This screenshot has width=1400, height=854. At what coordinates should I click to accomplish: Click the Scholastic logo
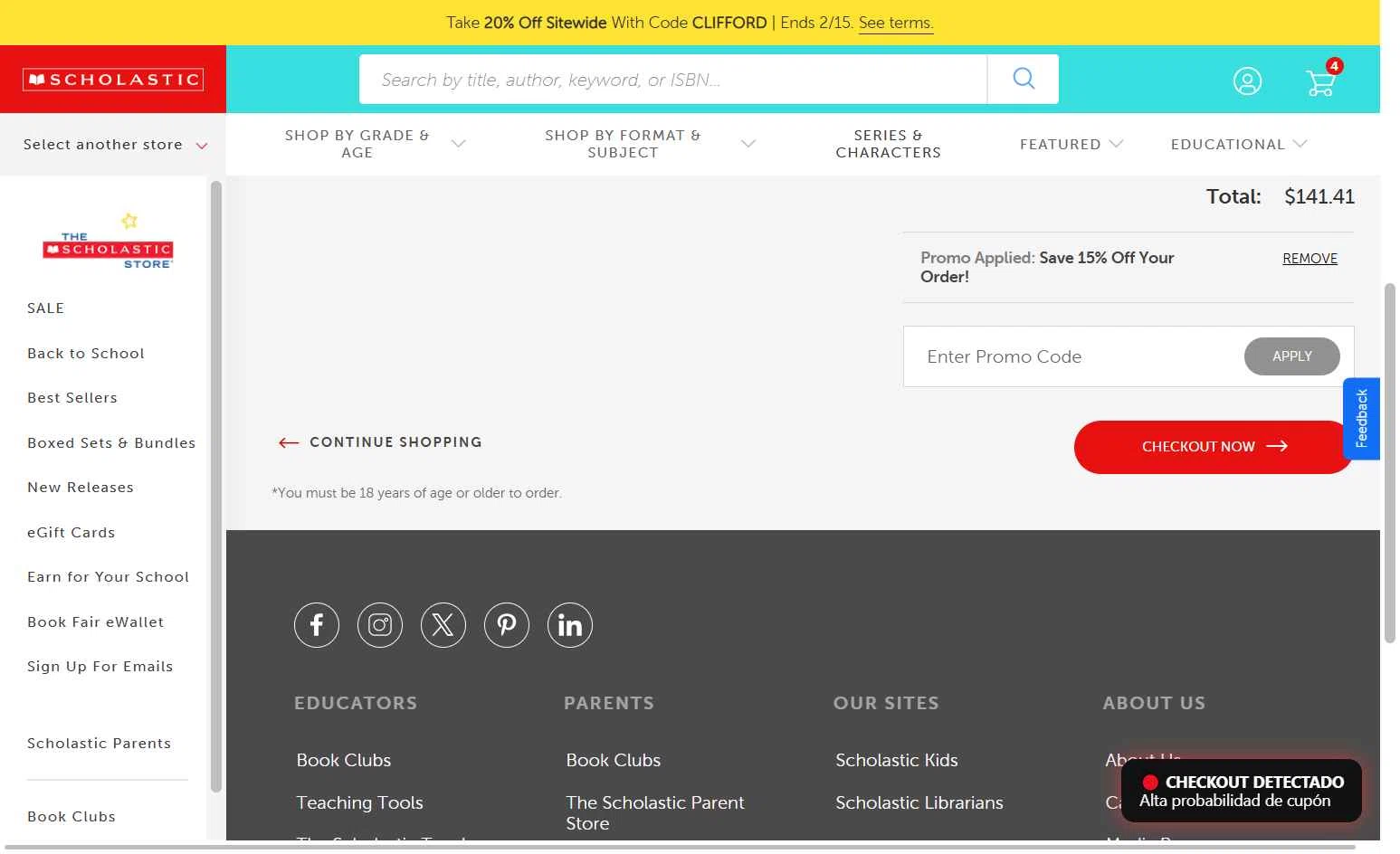click(x=113, y=80)
